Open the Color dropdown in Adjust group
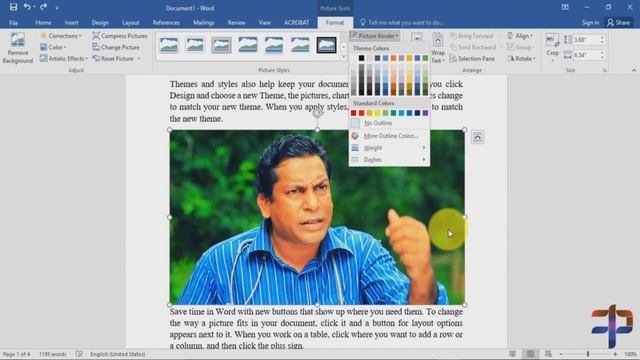640x360 pixels. tap(53, 47)
